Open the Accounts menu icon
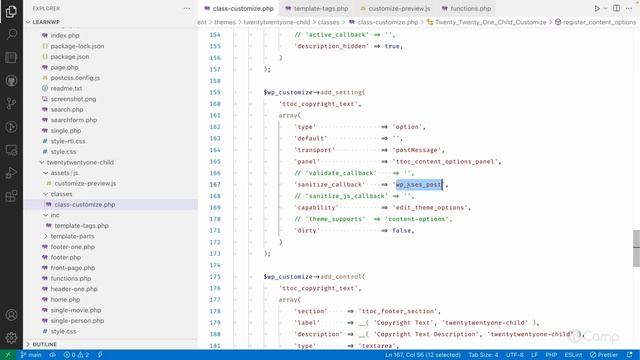This screenshot has width=640, height=360. point(11,315)
